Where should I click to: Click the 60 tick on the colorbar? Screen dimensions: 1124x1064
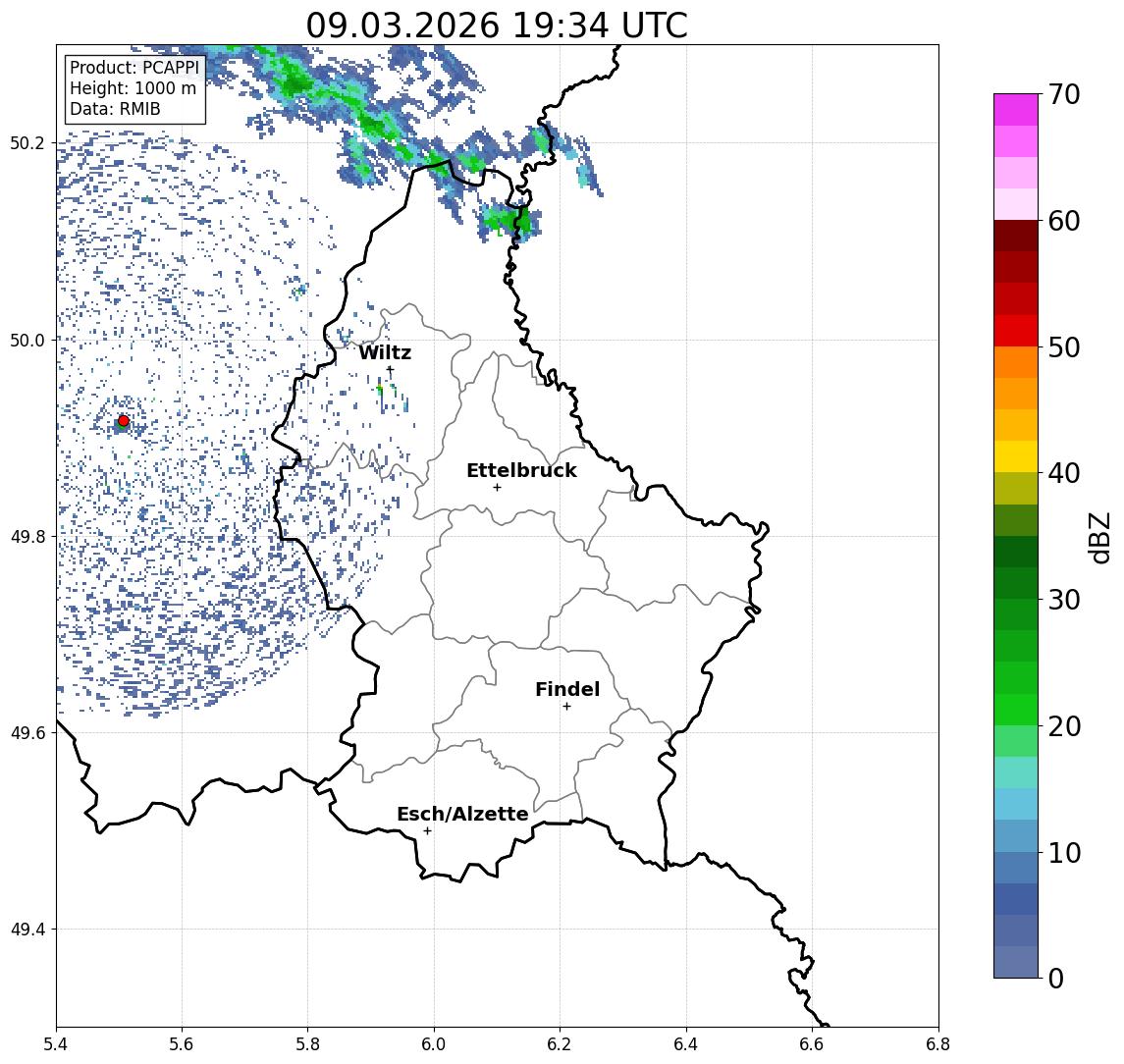tap(1064, 221)
